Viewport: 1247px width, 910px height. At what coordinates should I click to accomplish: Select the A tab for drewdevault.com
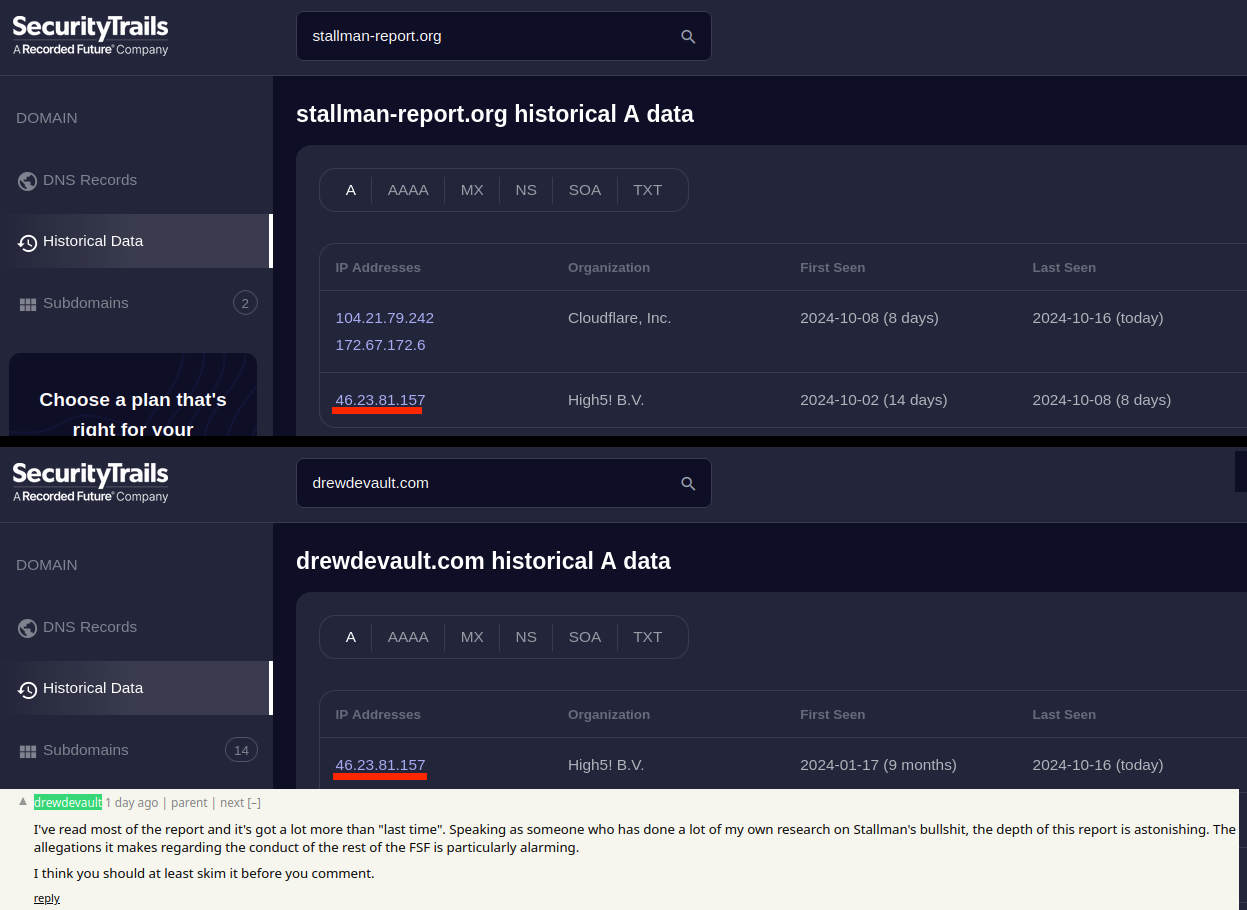click(351, 637)
